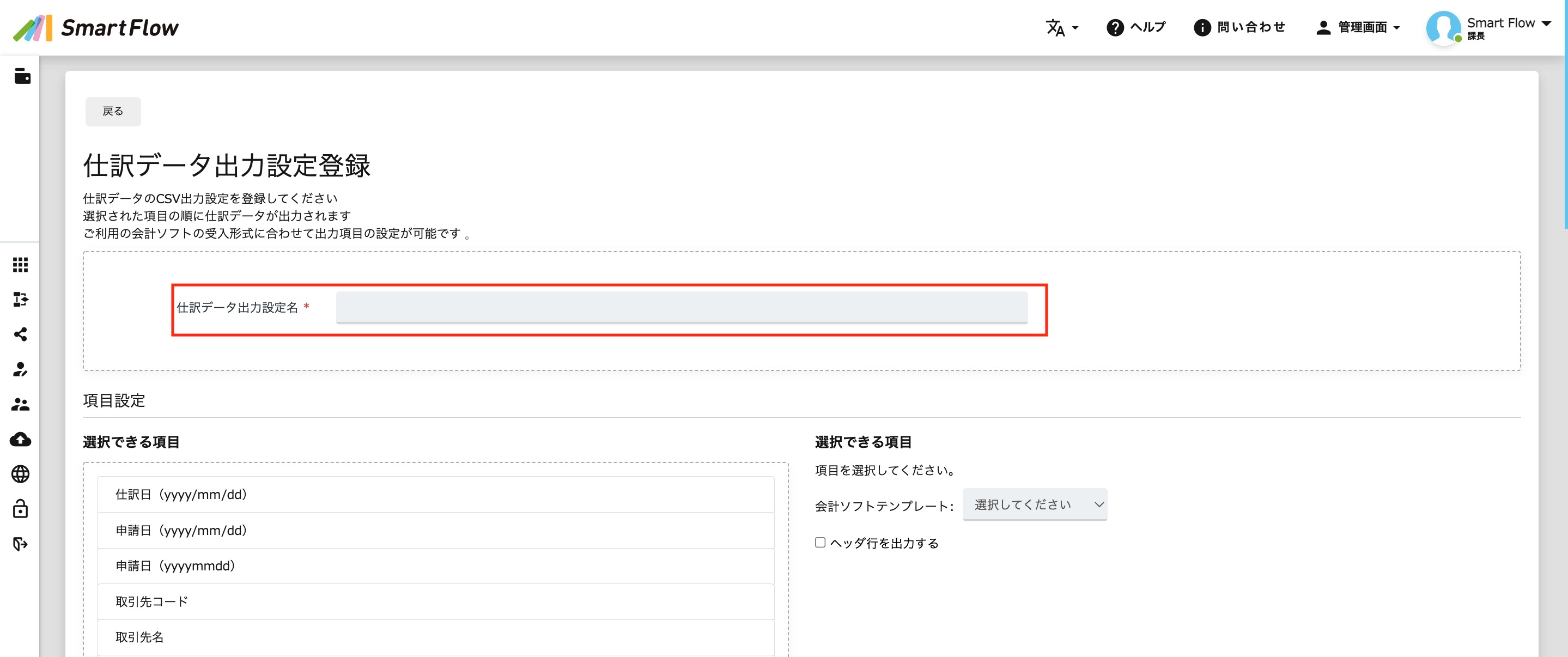Image resolution: width=1568 pixels, height=657 pixels.
Task: Click the 戻る button
Action: (113, 112)
